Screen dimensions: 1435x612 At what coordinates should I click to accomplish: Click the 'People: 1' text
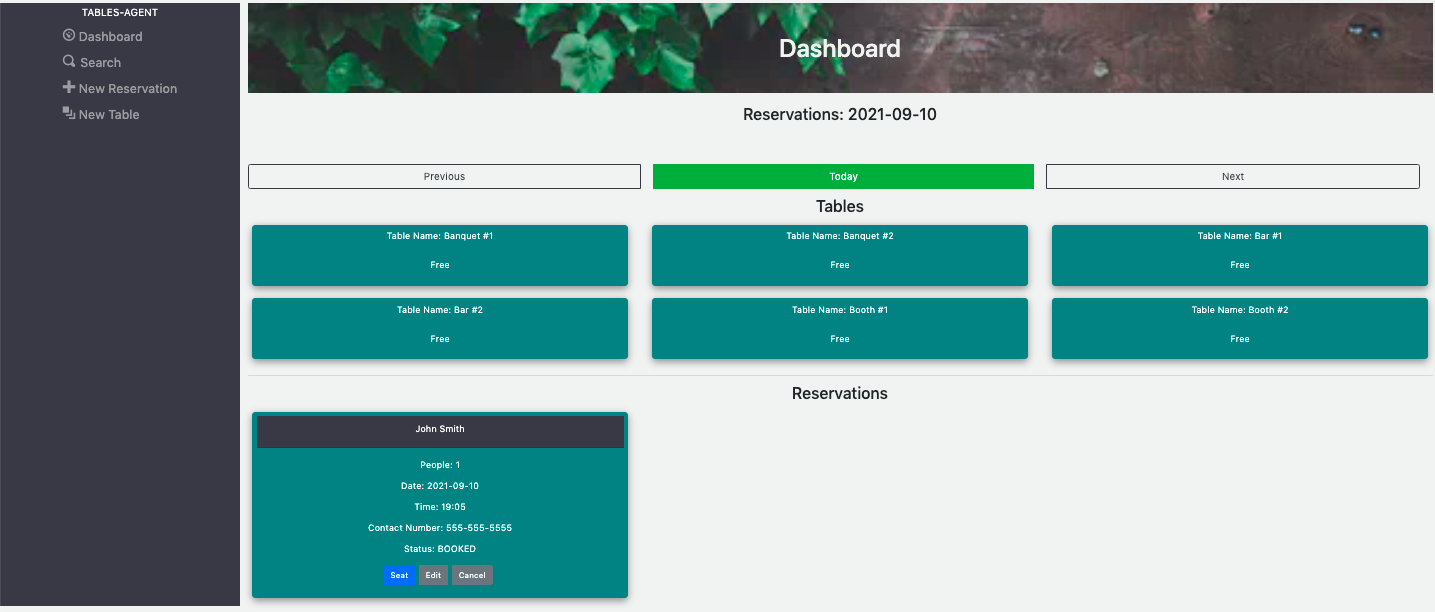pos(440,465)
